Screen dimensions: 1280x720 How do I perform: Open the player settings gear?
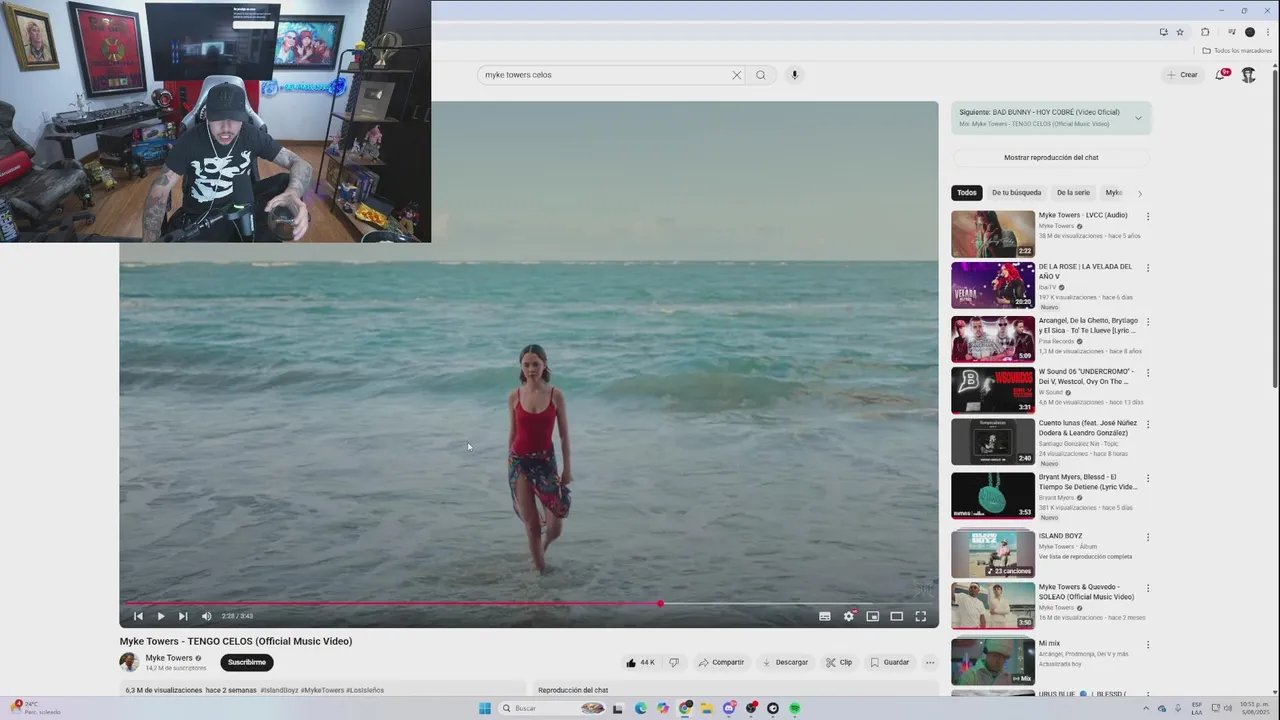(x=849, y=616)
